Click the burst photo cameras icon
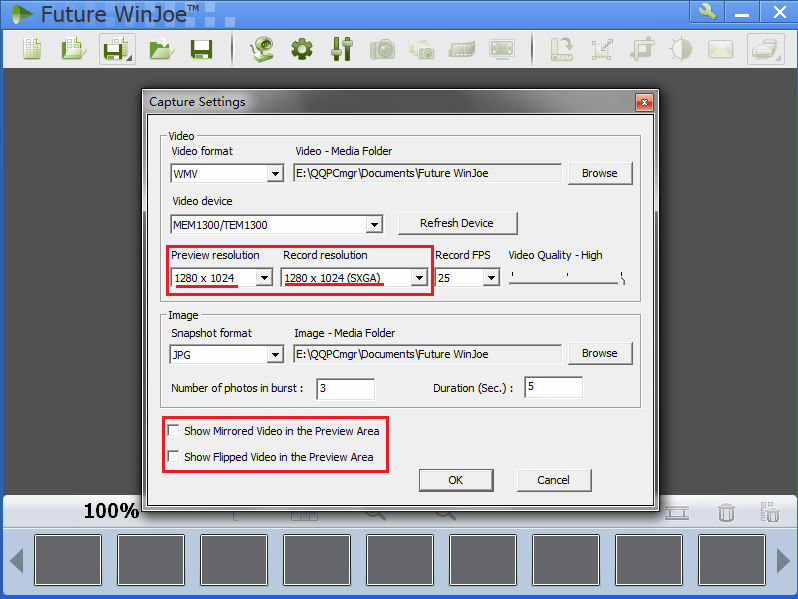The height and width of the screenshot is (599, 798). click(422, 49)
